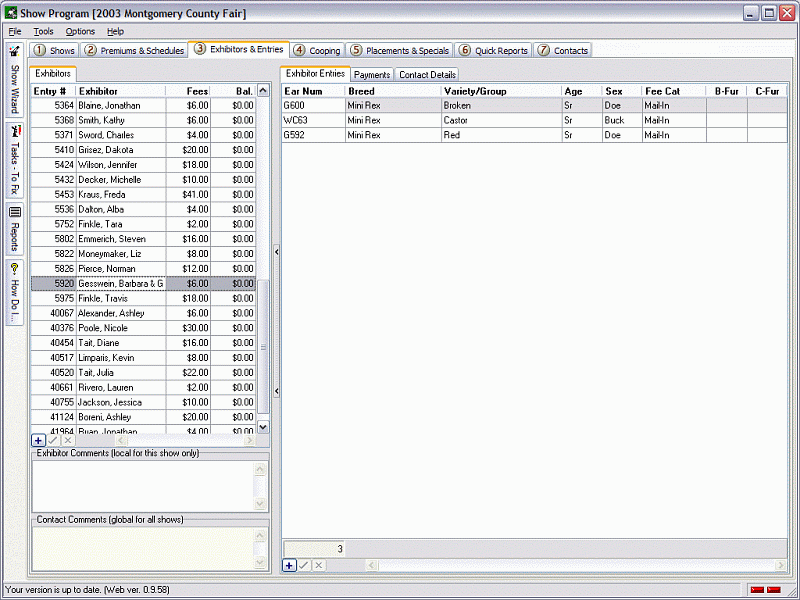
Task: Open the Cooping tab
Action: click(317, 50)
